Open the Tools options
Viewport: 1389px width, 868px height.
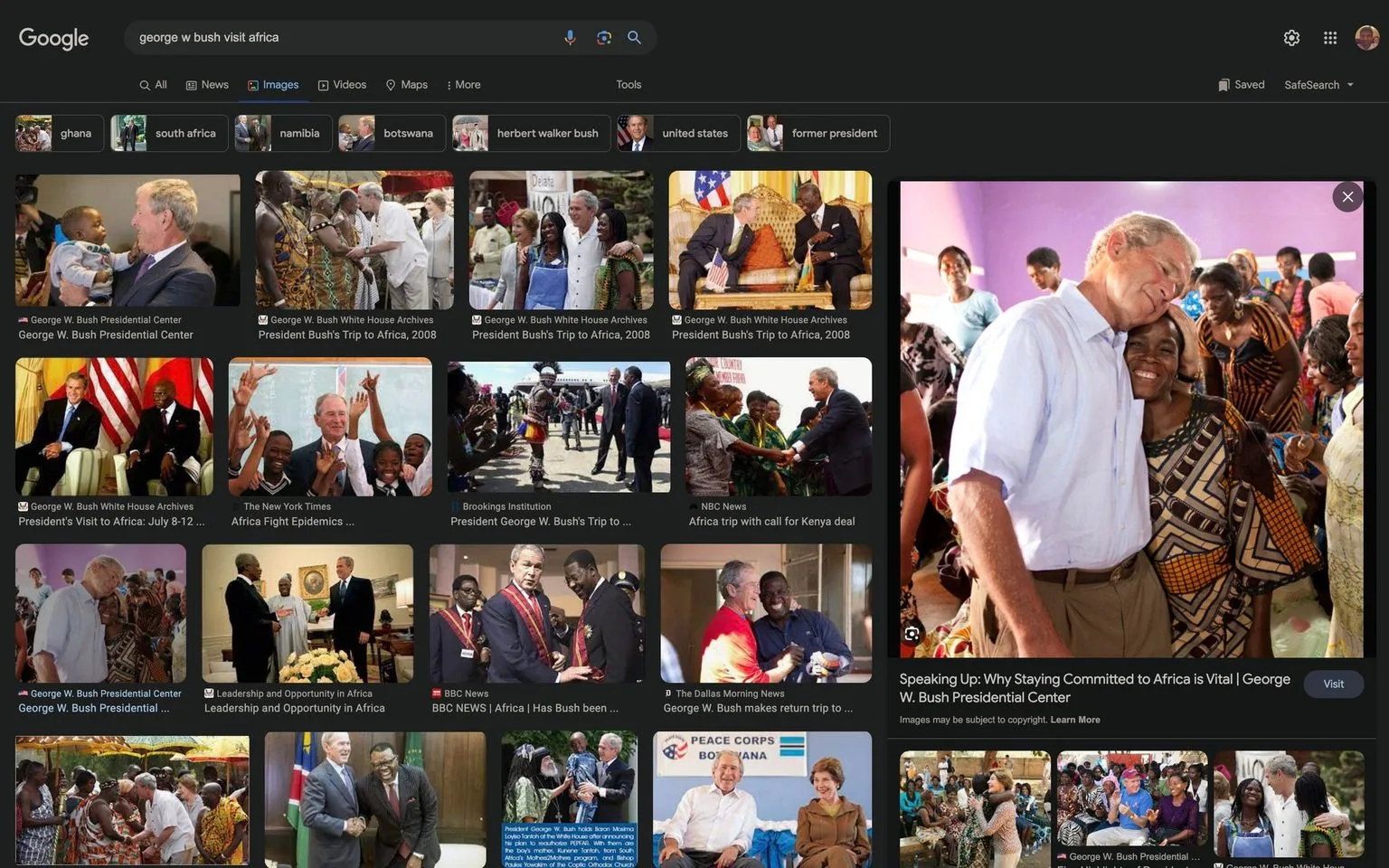(x=628, y=84)
